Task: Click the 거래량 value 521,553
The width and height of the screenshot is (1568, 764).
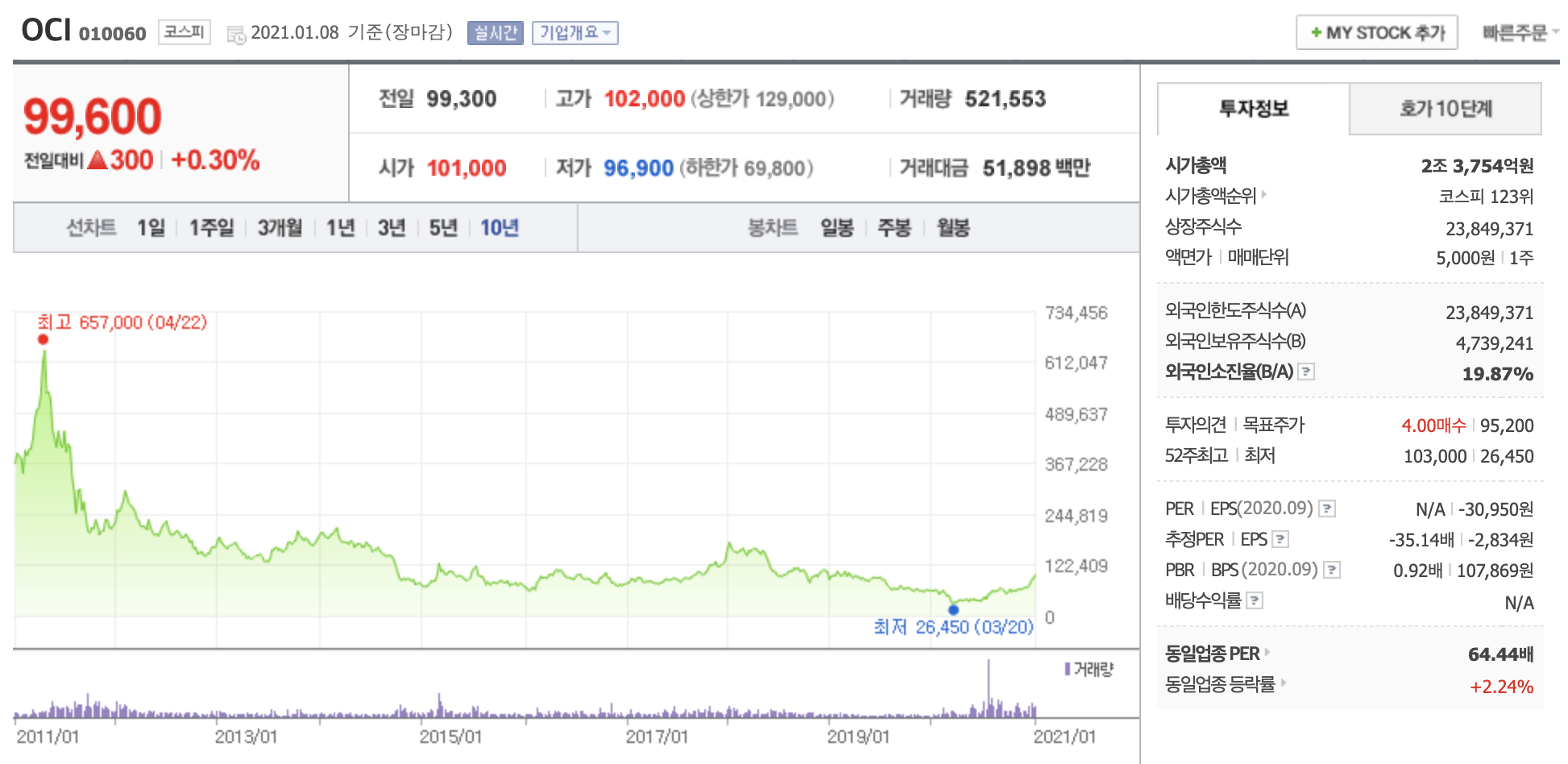Action: coord(1006,99)
